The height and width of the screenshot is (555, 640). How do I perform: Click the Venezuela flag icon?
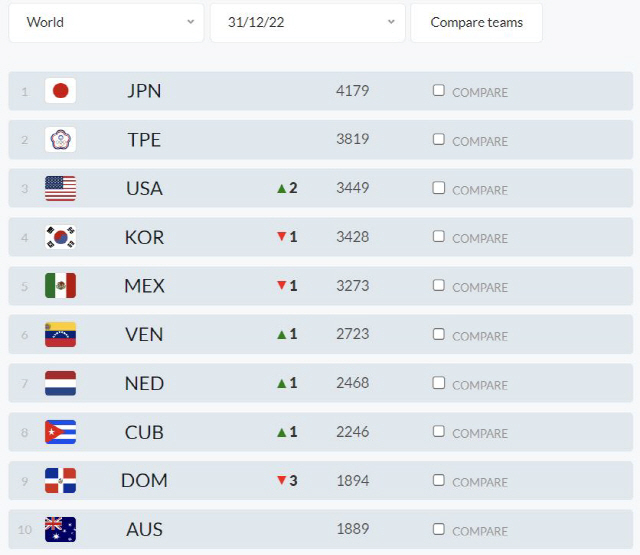(60, 335)
